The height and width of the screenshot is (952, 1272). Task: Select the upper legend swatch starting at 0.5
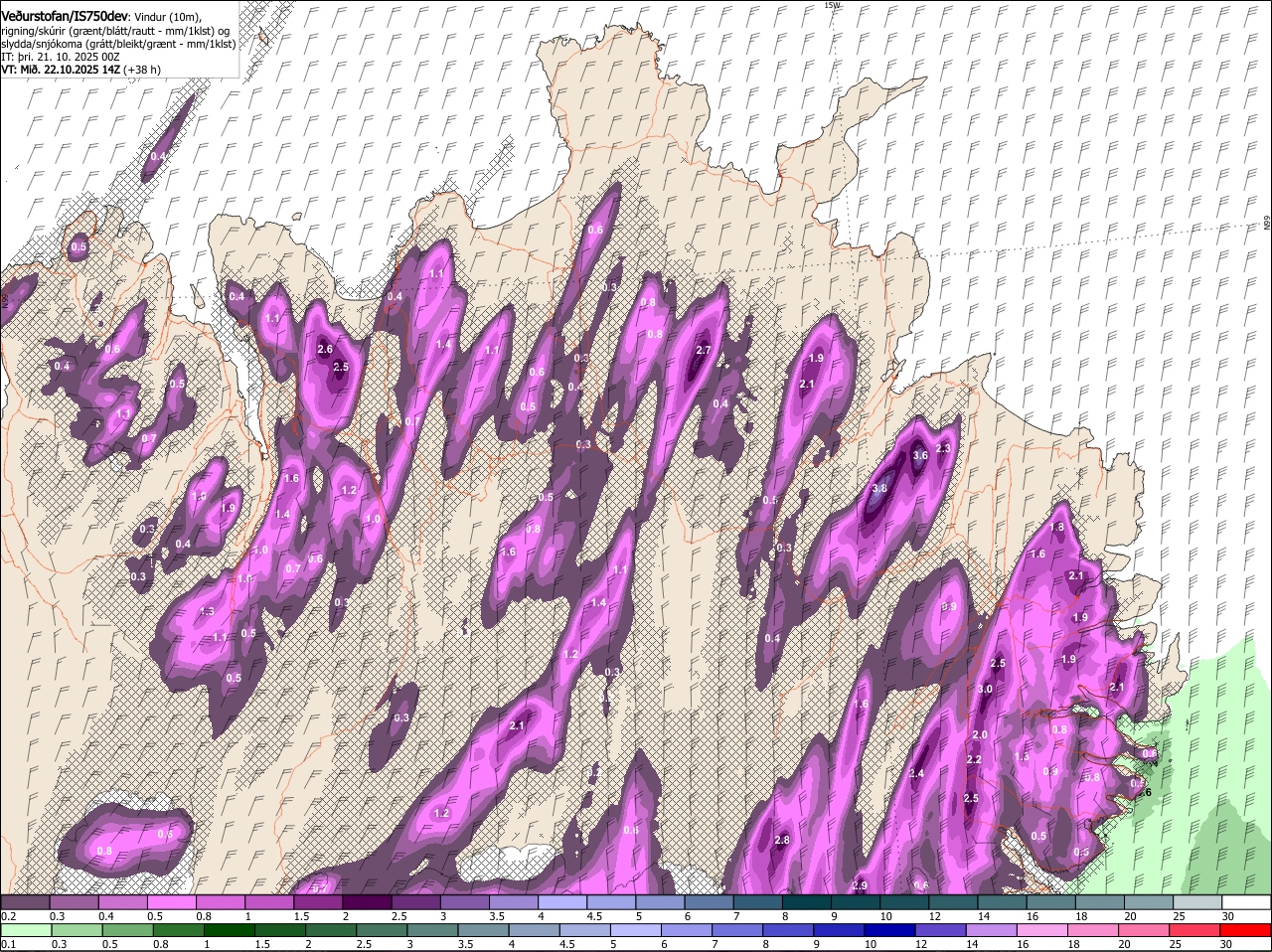click(x=173, y=902)
